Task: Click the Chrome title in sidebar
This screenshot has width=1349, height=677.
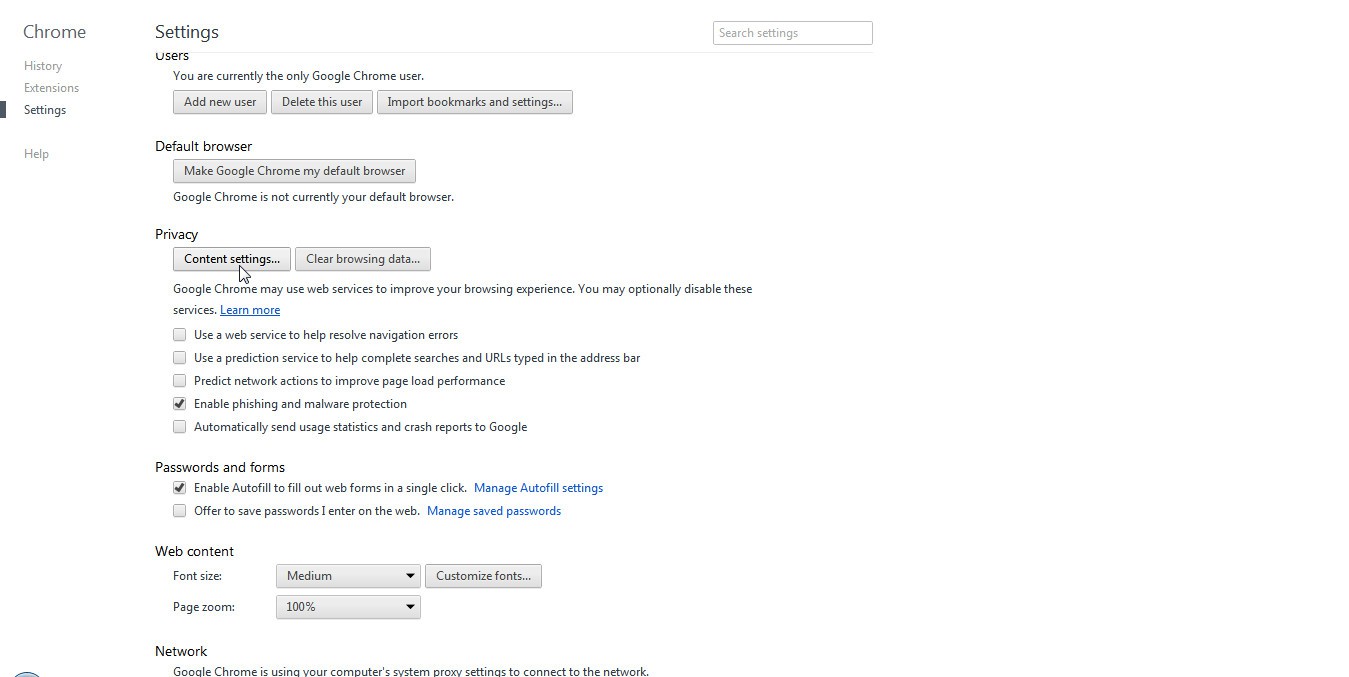Action: (x=54, y=32)
